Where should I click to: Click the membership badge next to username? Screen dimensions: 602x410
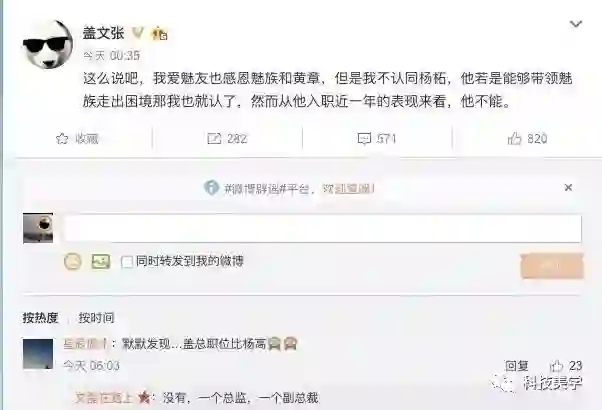(x=159, y=34)
